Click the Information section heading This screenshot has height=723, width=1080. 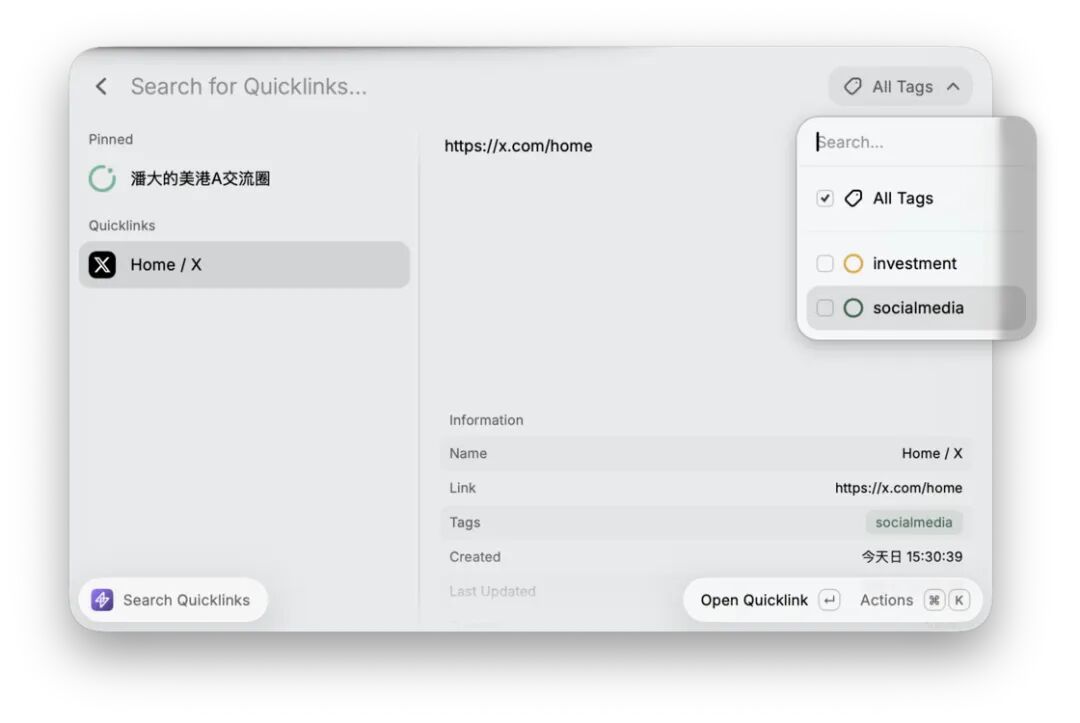[x=486, y=420]
